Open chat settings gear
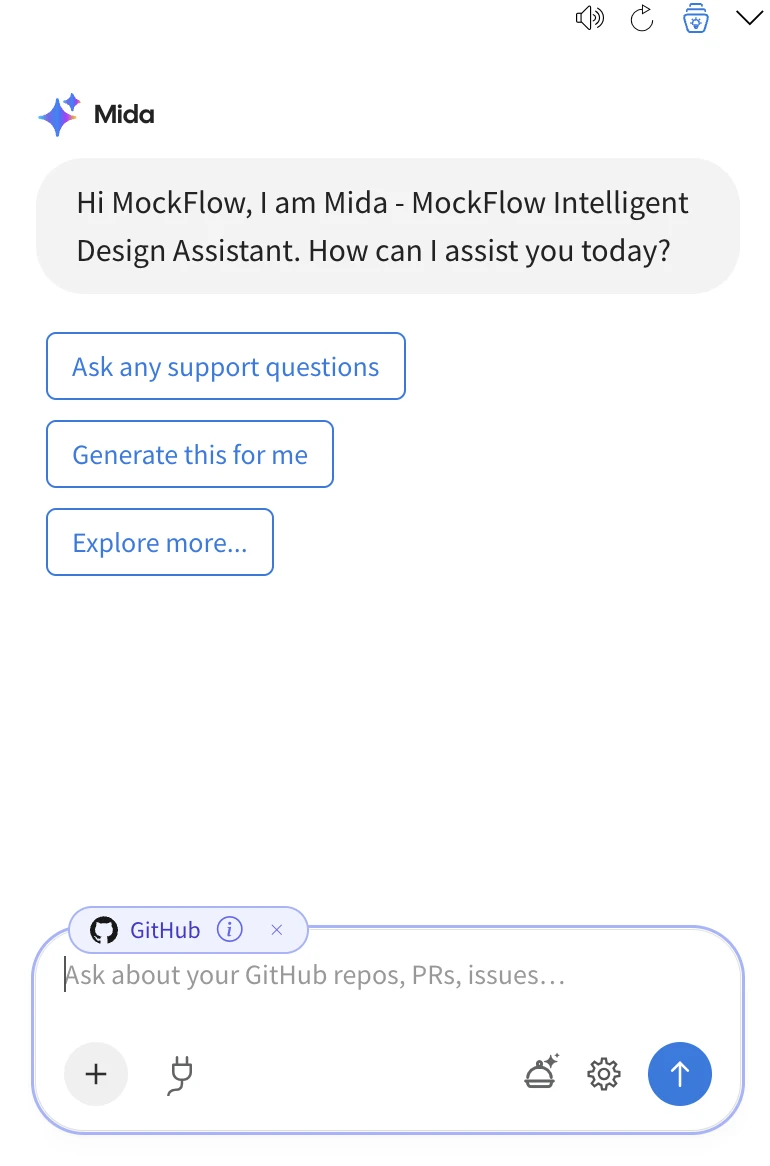770x1166 pixels. (603, 1074)
